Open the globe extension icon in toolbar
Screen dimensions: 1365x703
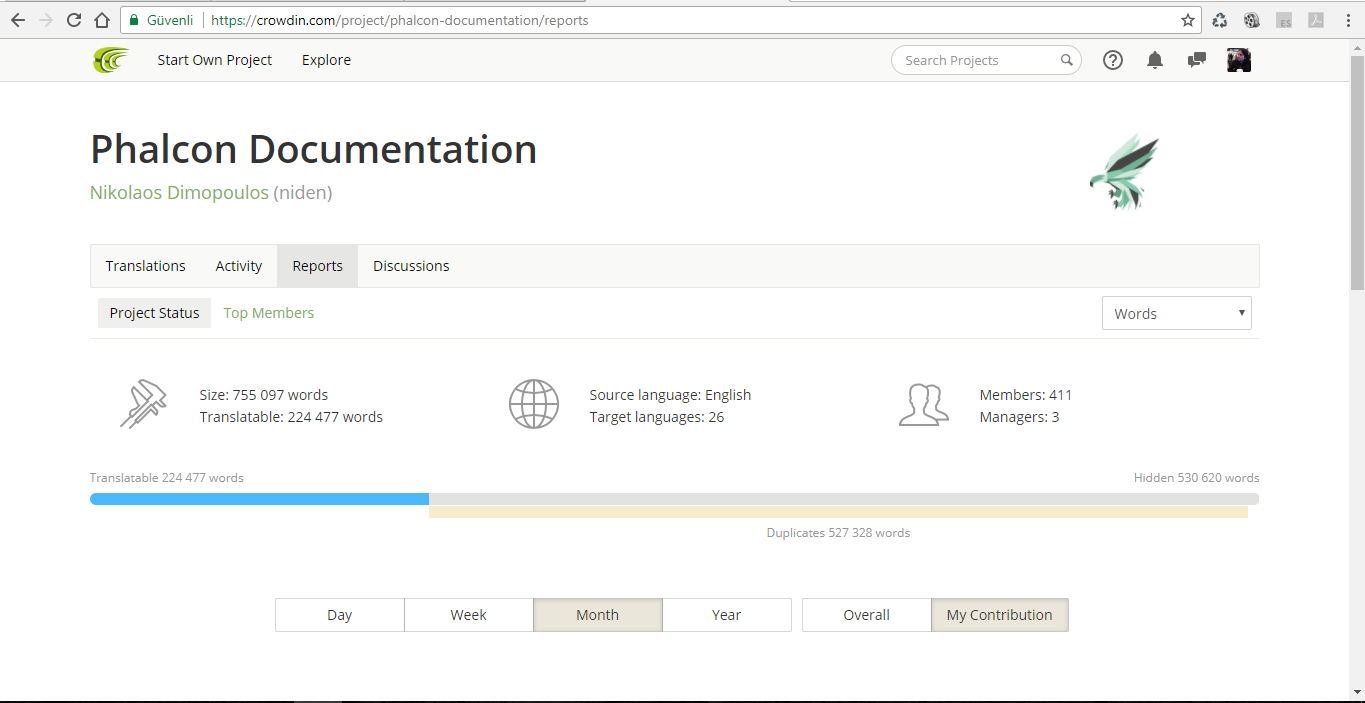point(1252,20)
